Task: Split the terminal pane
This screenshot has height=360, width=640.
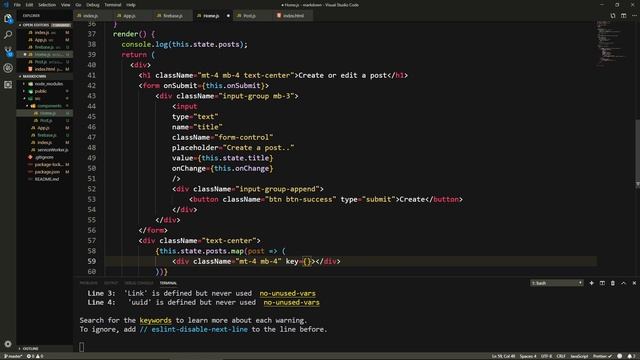Action: (602, 283)
